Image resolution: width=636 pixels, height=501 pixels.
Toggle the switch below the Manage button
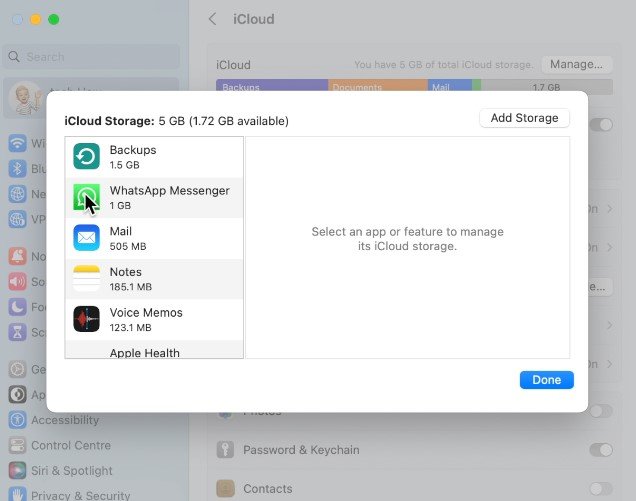601,125
